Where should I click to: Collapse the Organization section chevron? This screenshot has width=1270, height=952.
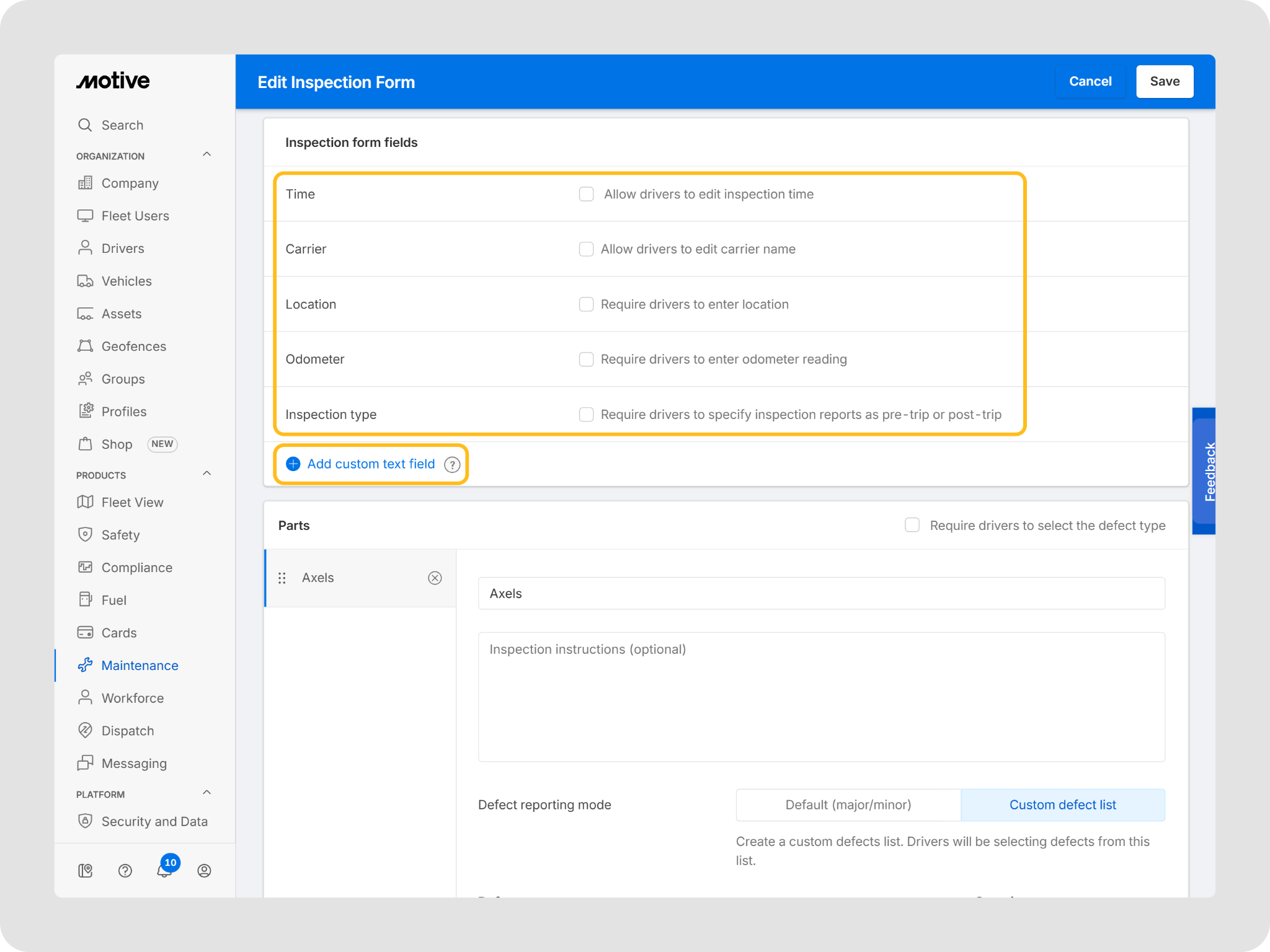[207, 154]
